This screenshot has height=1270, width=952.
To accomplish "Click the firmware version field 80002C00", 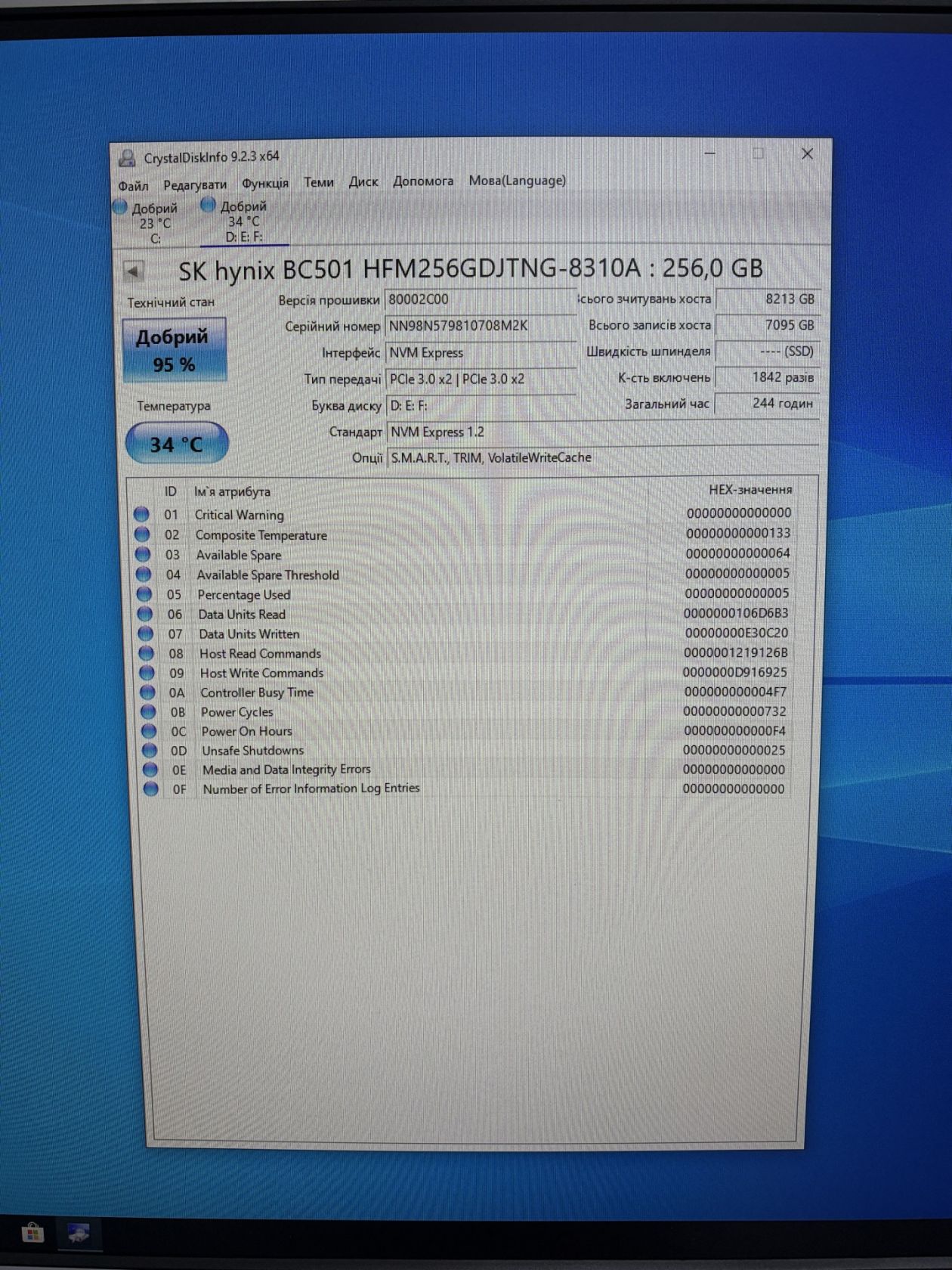I will [x=481, y=299].
